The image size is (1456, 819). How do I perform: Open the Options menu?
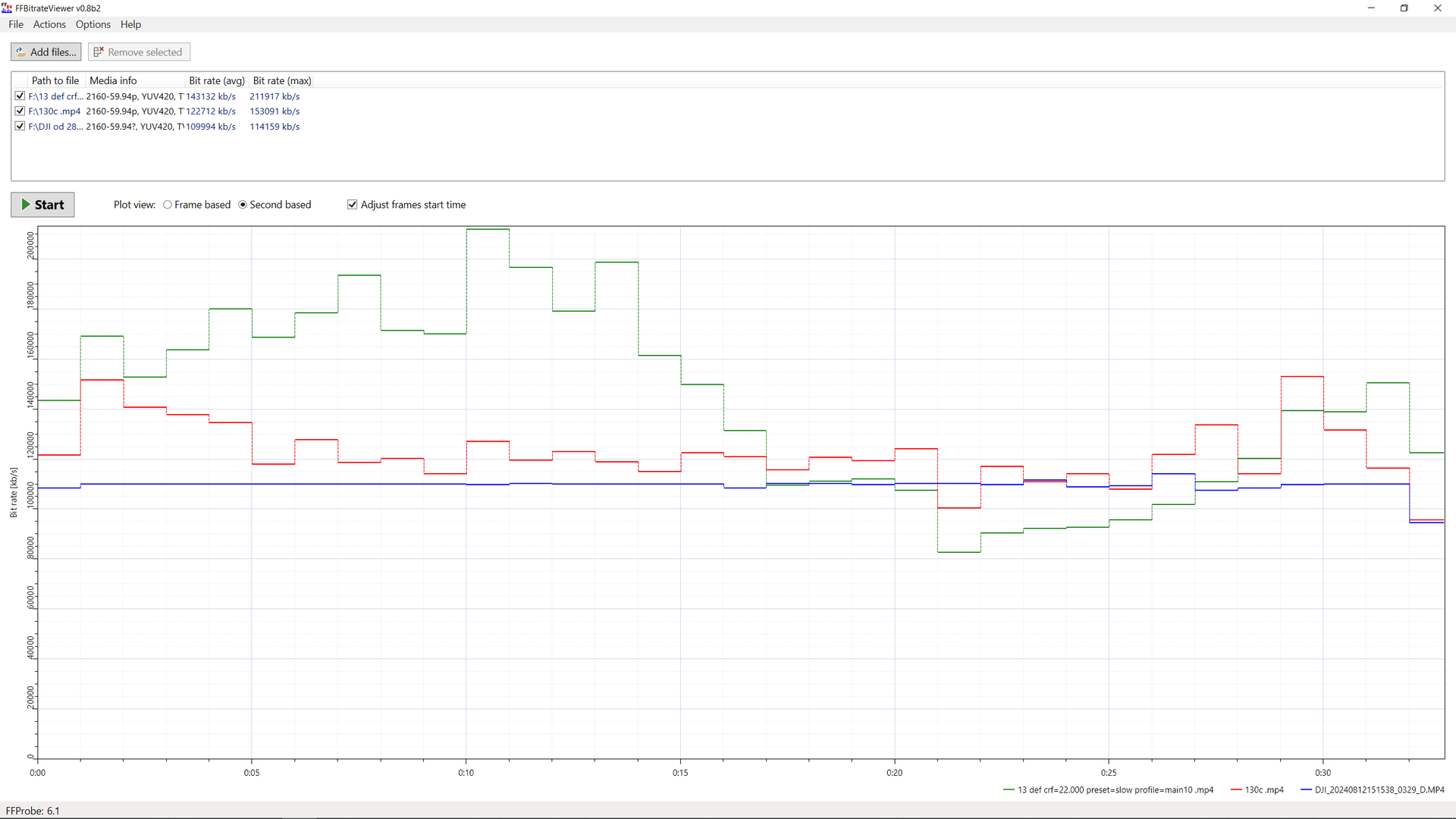pos(93,24)
